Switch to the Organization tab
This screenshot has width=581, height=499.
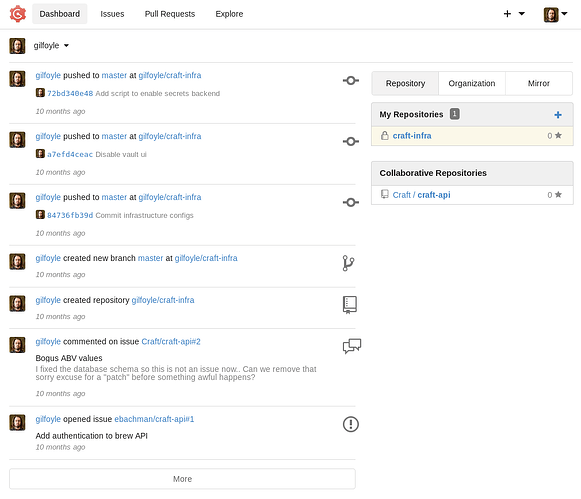click(472, 83)
